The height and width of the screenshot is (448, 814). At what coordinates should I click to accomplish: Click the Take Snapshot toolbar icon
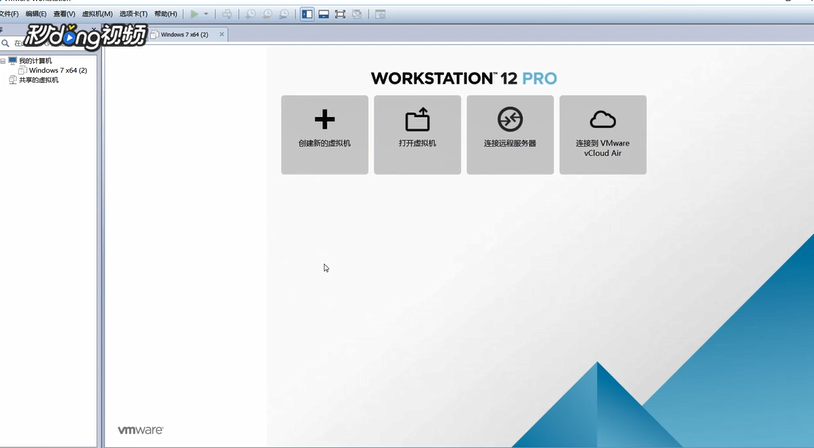click(x=251, y=14)
